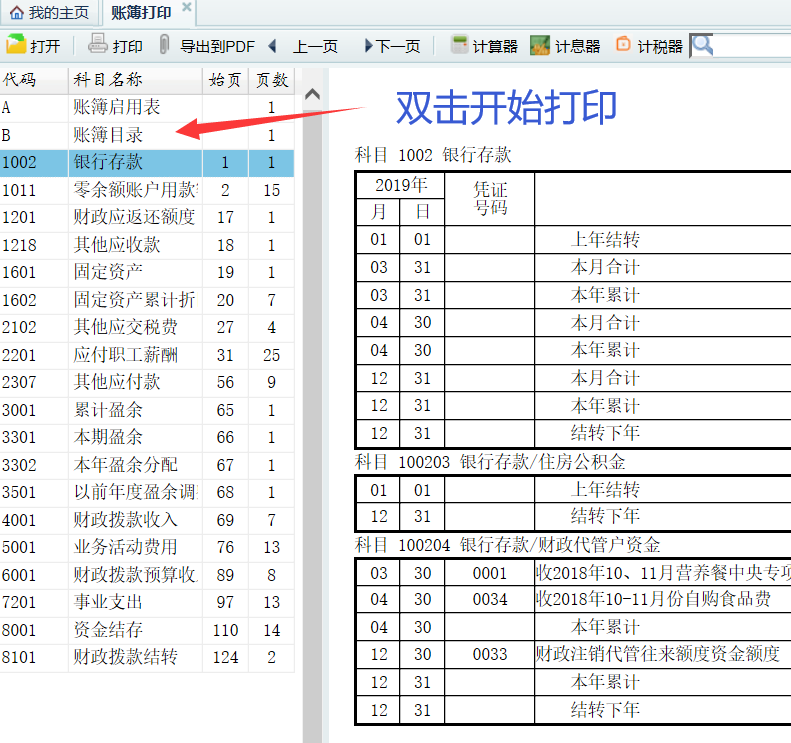Select the 以前年度盈余调 row
Screen dimensions: 791x743
tap(147, 492)
